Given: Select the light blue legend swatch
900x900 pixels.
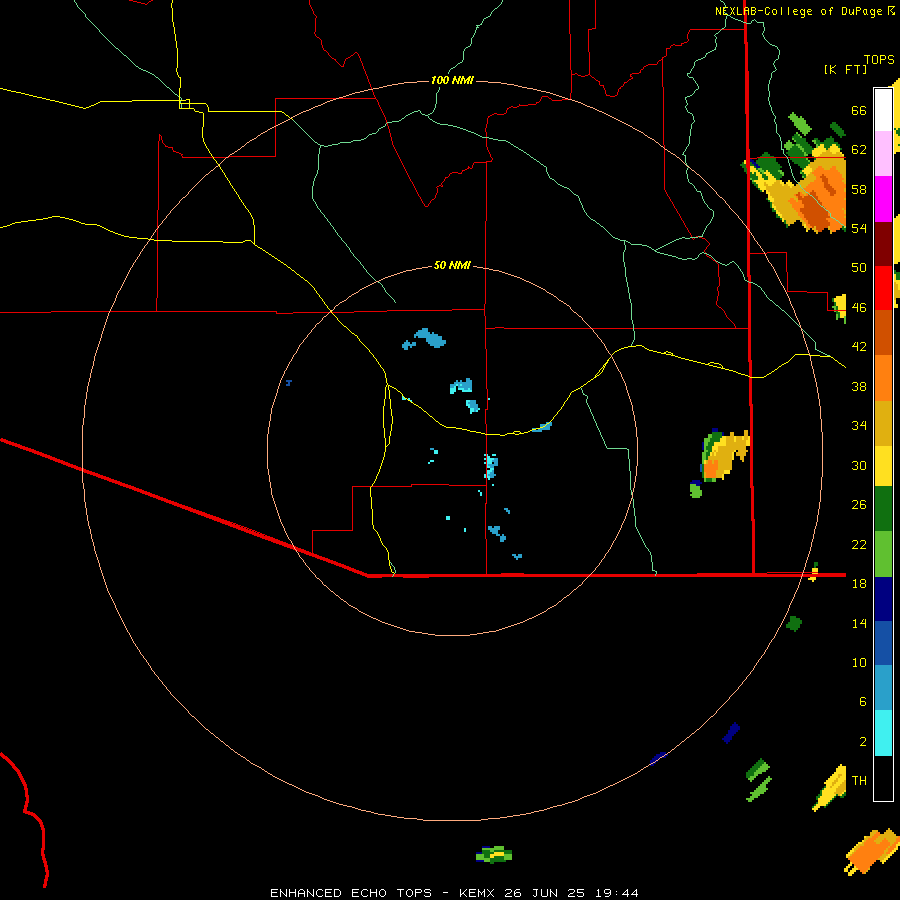Looking at the screenshot, I should pyautogui.click(x=883, y=688).
